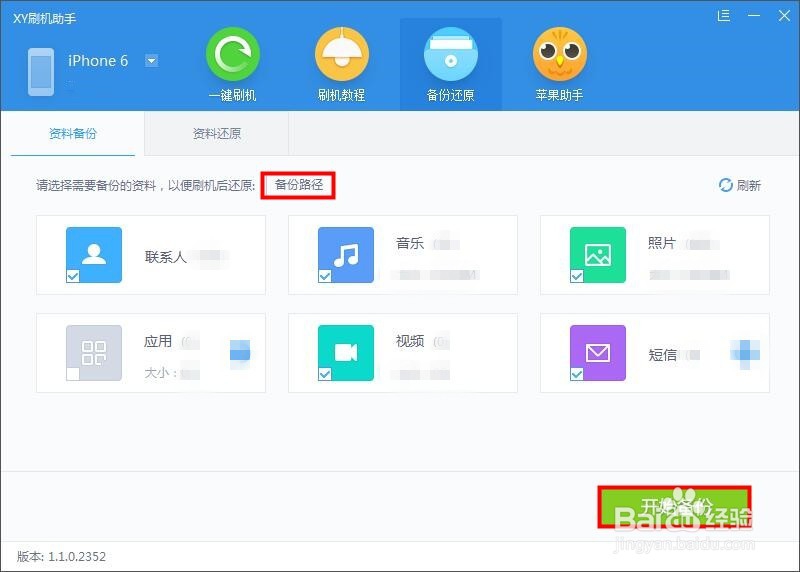800x572 pixels.
Task: Click the 照片 label text
Action: (662, 243)
